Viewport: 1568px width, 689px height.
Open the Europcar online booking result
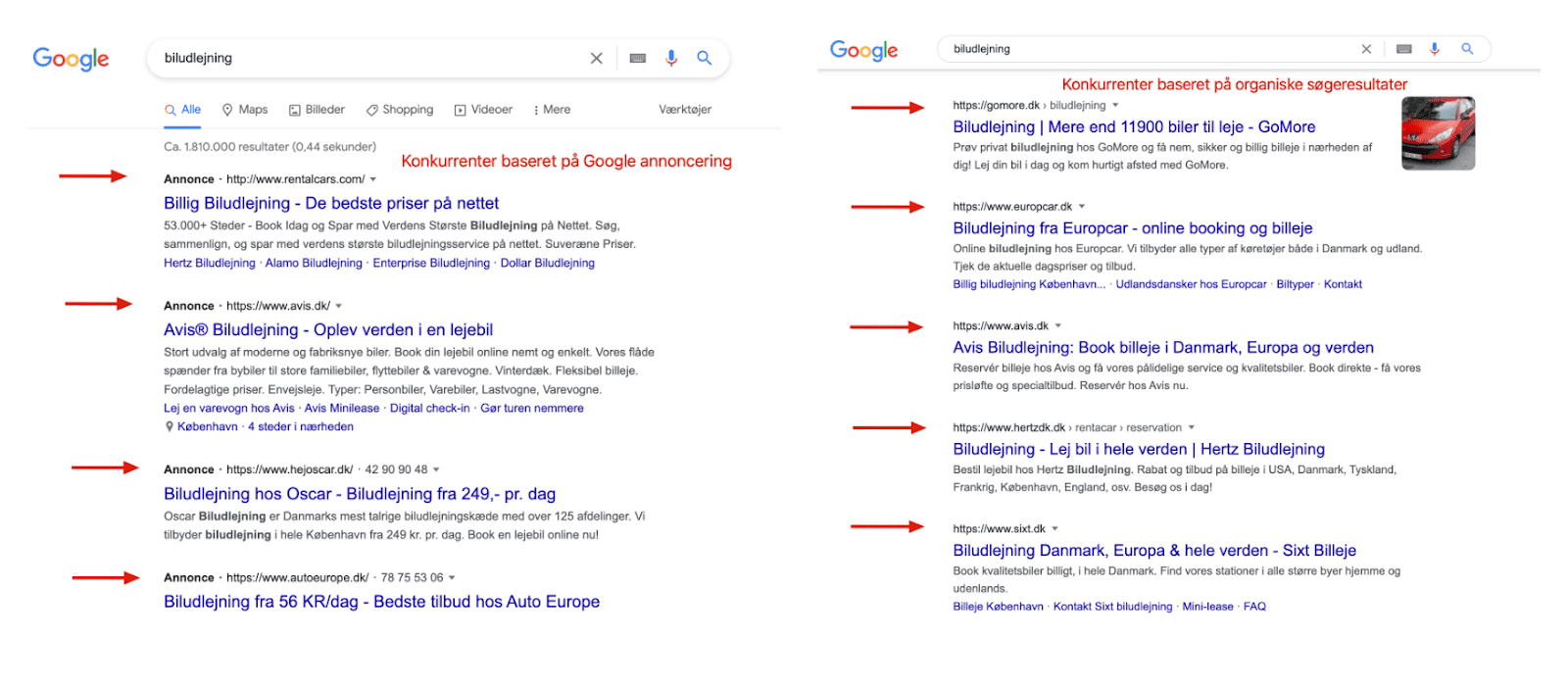coord(1133,228)
